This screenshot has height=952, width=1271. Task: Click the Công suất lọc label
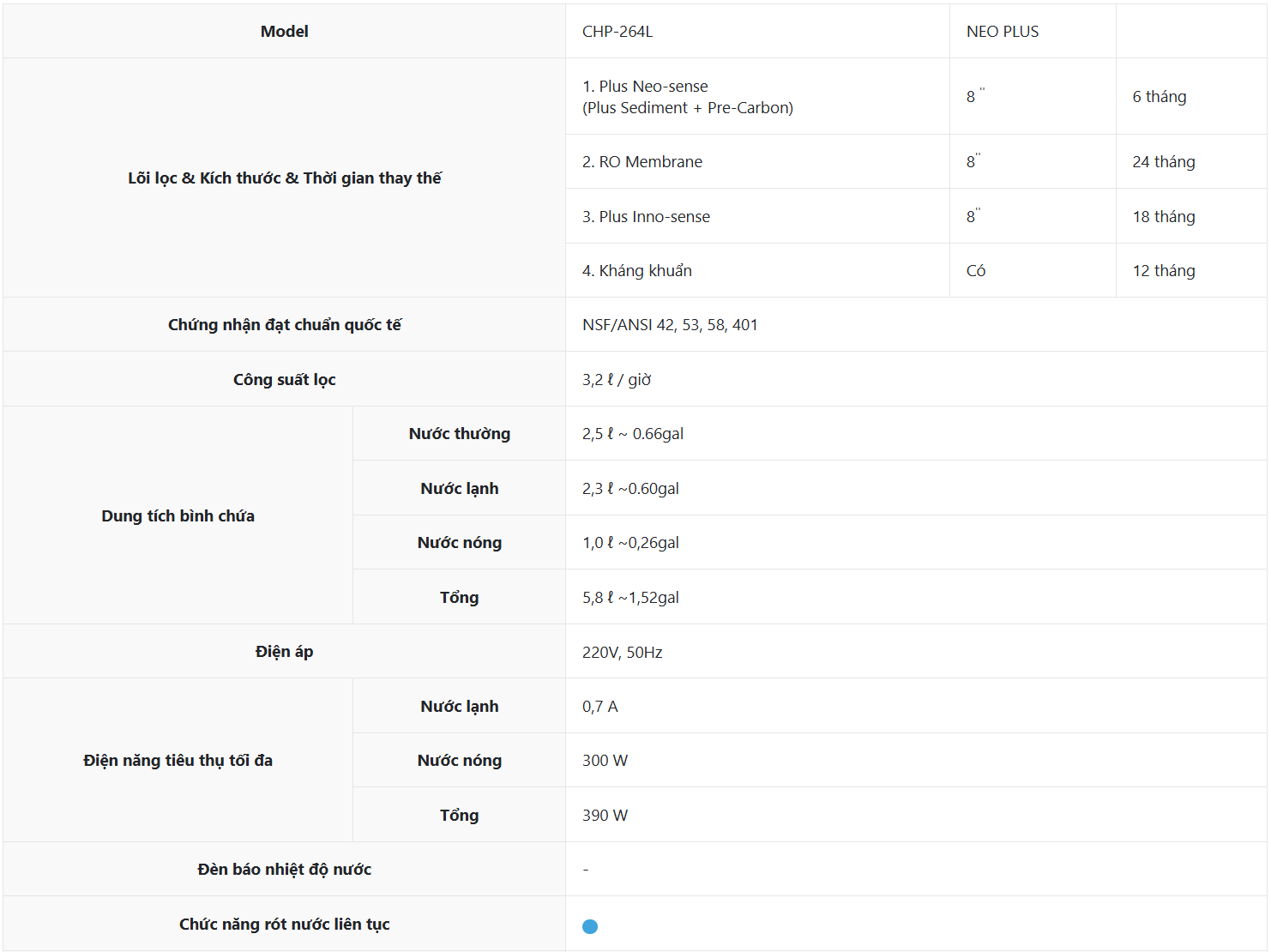click(x=284, y=380)
